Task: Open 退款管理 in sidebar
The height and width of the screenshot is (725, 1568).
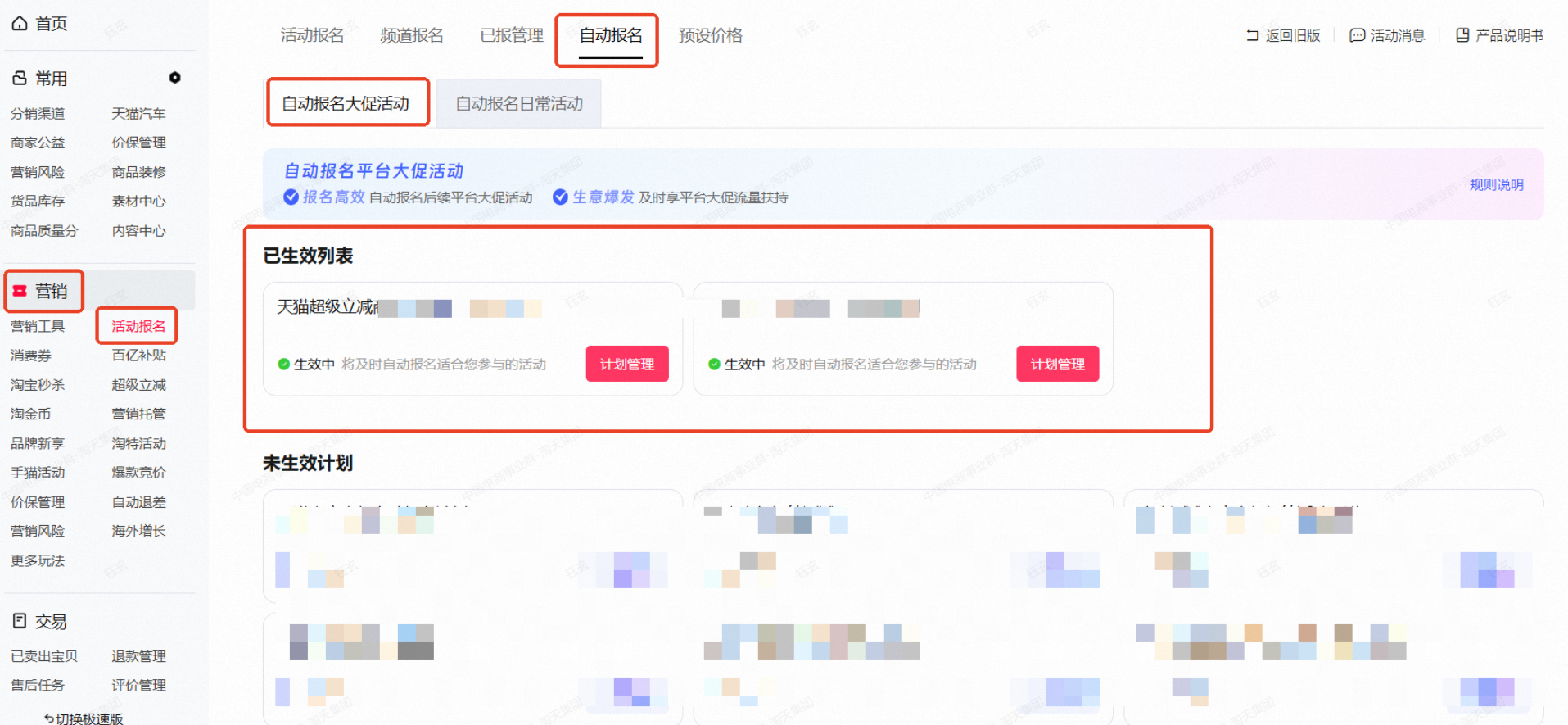Action: [x=138, y=656]
